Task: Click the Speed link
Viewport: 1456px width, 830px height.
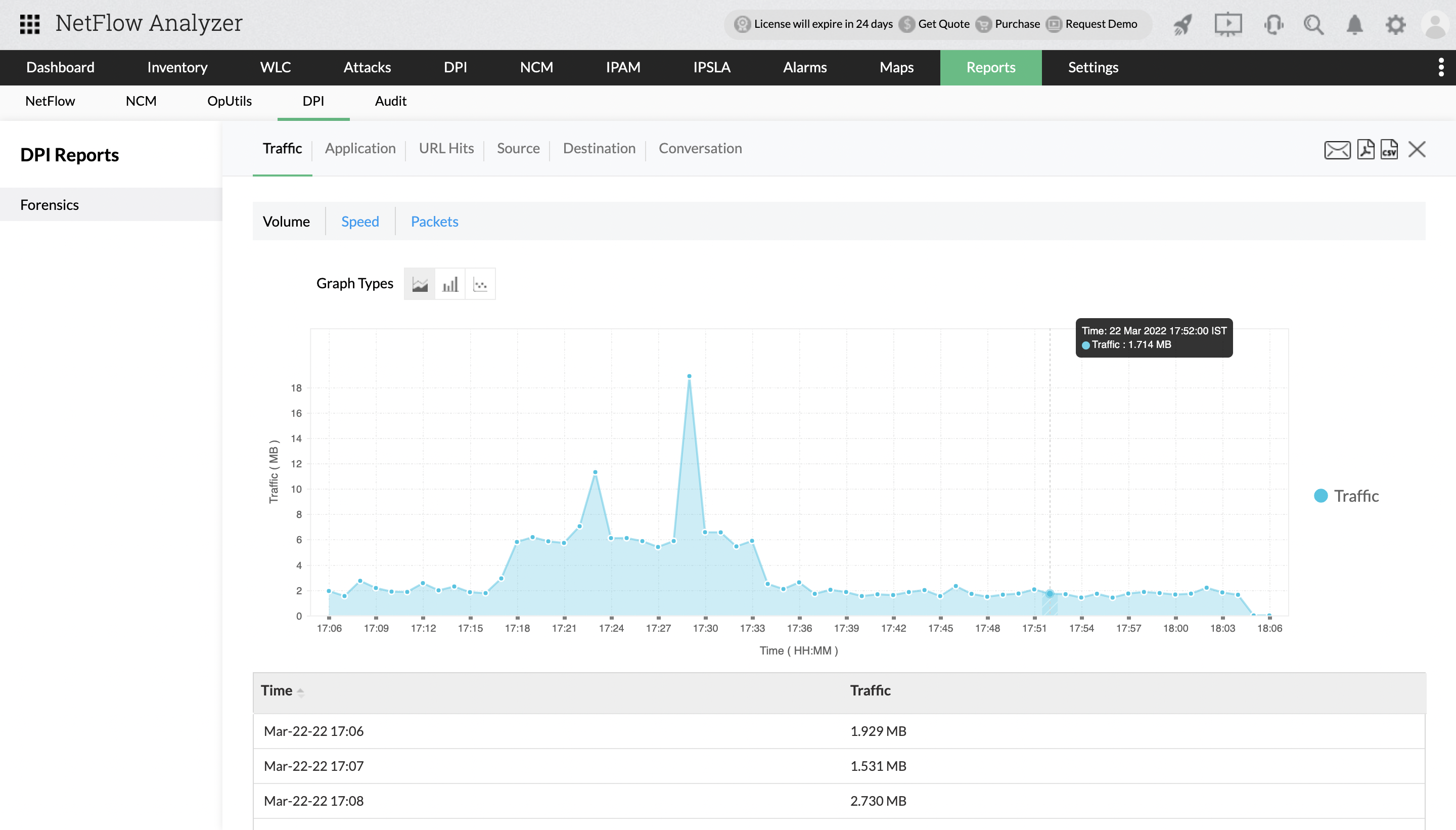Action: pyautogui.click(x=359, y=221)
